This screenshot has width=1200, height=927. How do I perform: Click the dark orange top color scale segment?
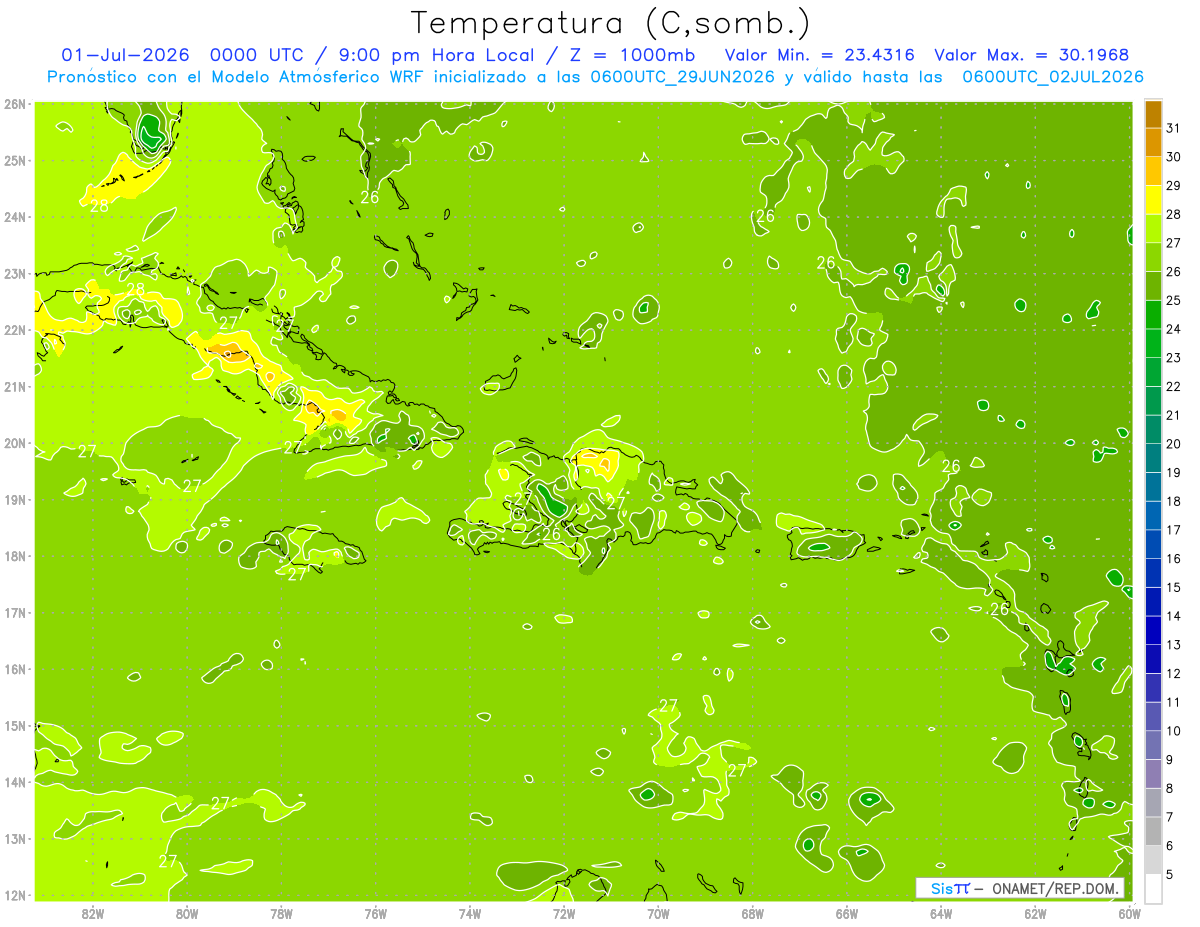(1153, 114)
